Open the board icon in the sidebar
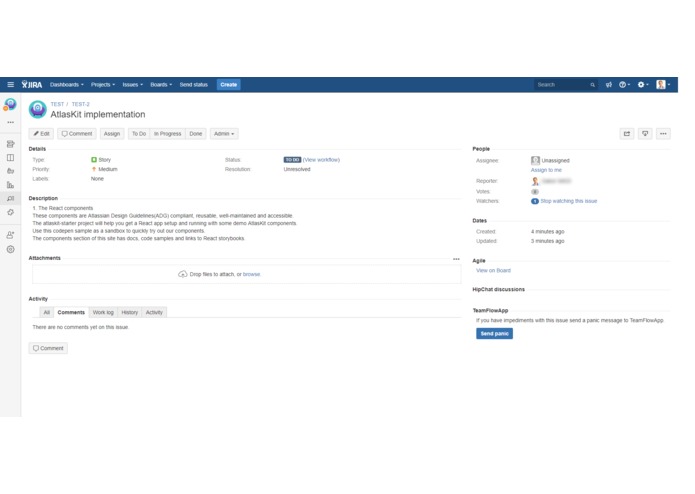 (x=11, y=158)
